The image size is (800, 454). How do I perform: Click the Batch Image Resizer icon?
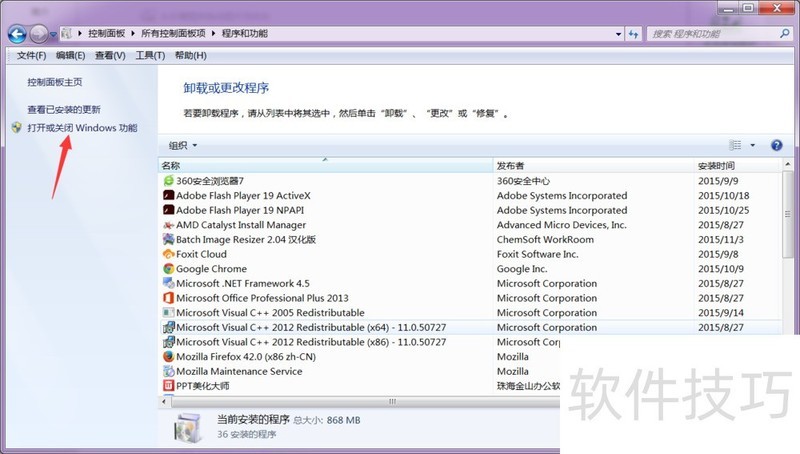[168, 239]
